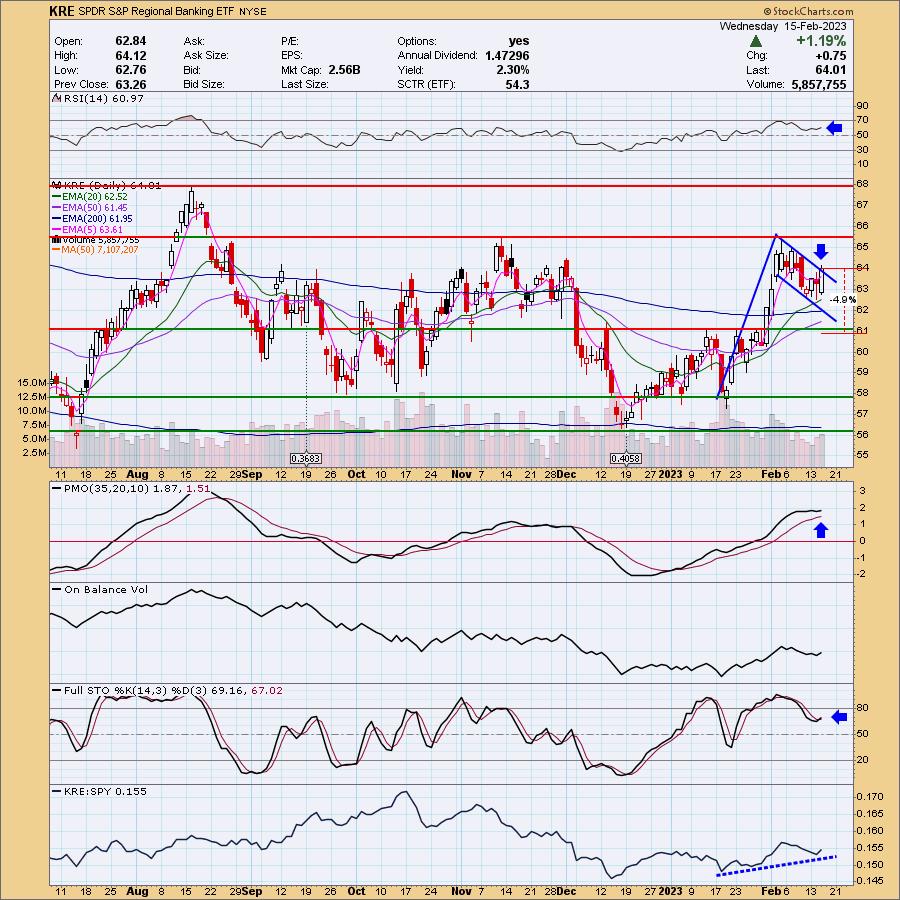Click the Yield value 2.30%
The height and width of the screenshot is (900, 900).
click(x=513, y=69)
